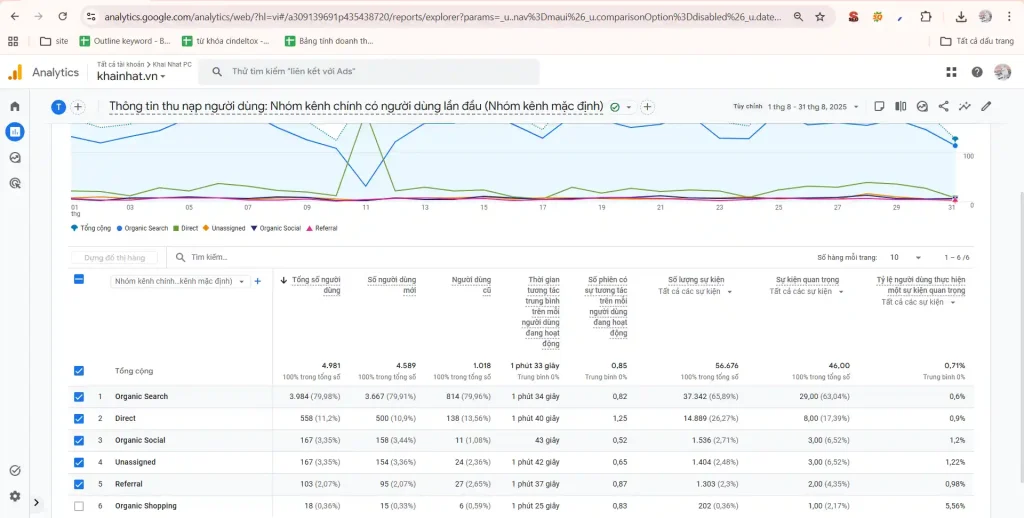The height and width of the screenshot is (518, 1024).
Task: Open the Admin gear icon
Action: pyautogui.click(x=14, y=496)
